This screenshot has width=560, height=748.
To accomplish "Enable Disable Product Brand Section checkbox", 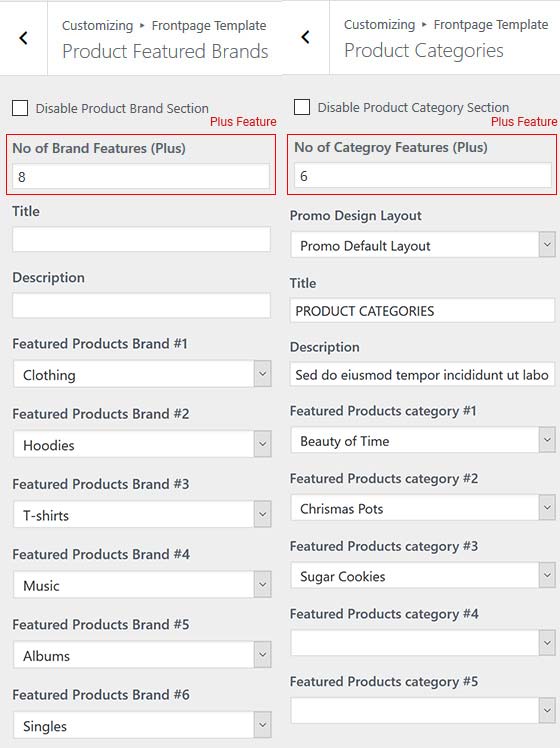I will [x=20, y=108].
